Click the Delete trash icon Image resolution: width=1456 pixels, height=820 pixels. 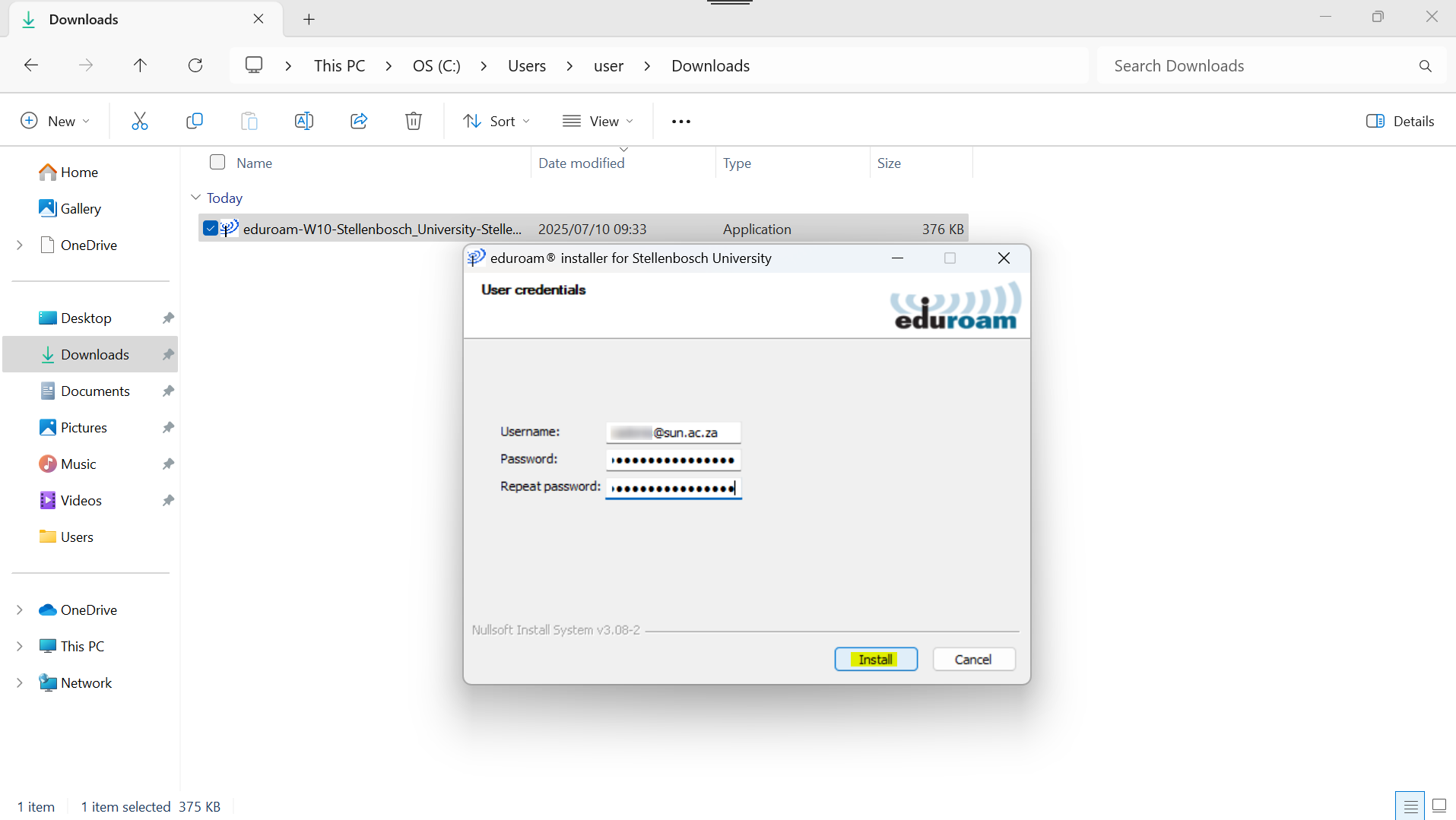click(x=413, y=121)
